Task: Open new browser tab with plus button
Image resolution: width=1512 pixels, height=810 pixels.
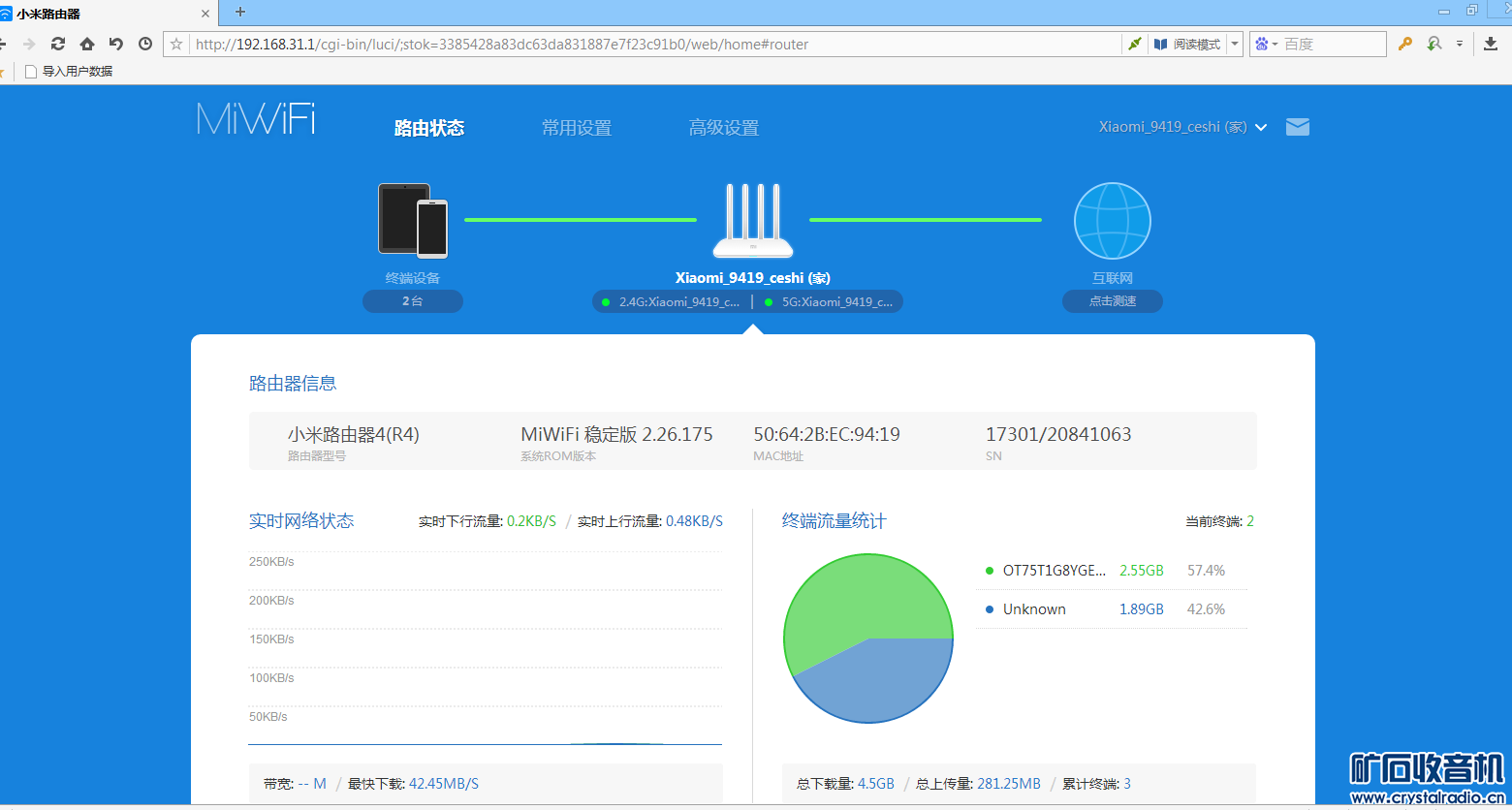Action: [x=240, y=12]
